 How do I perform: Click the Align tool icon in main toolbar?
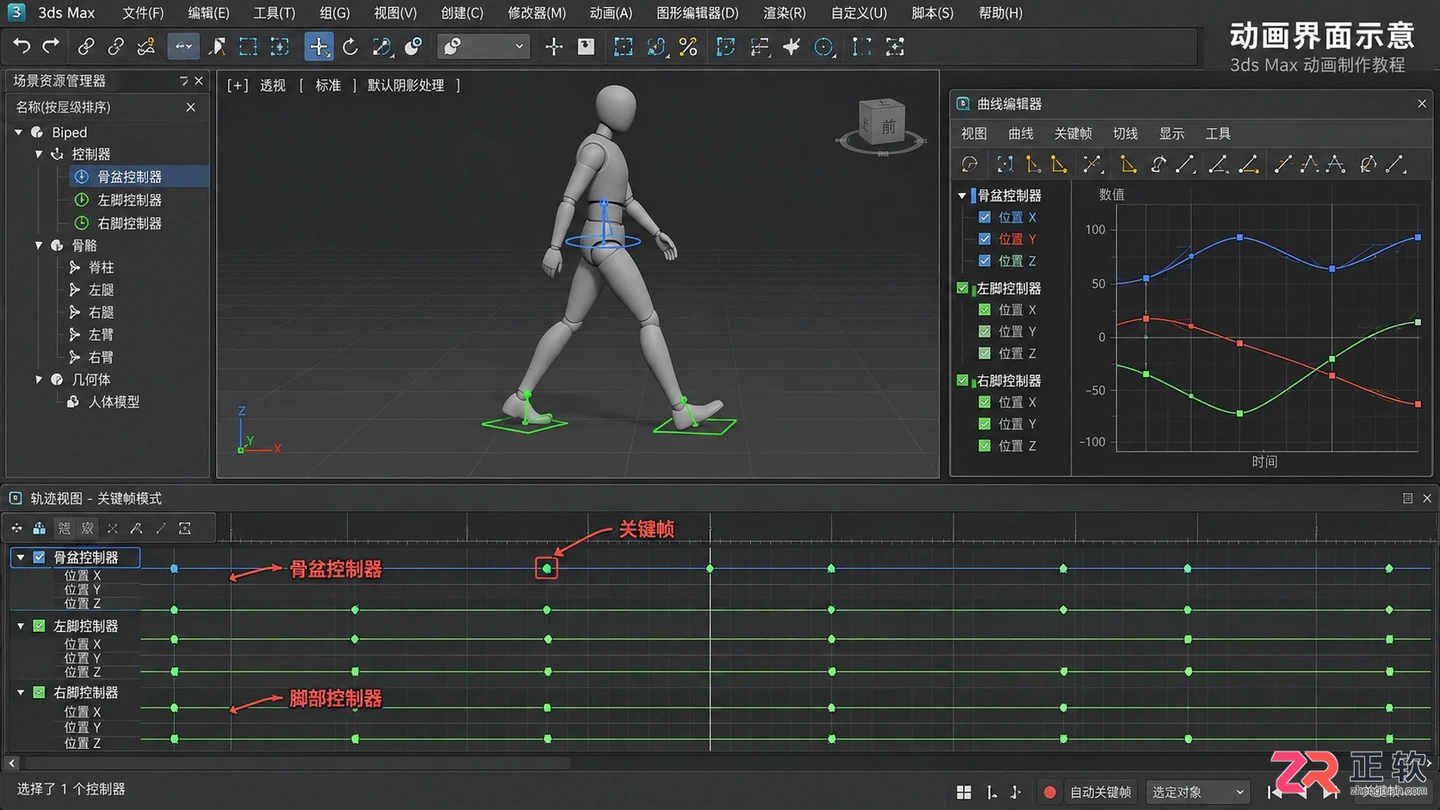click(759, 46)
